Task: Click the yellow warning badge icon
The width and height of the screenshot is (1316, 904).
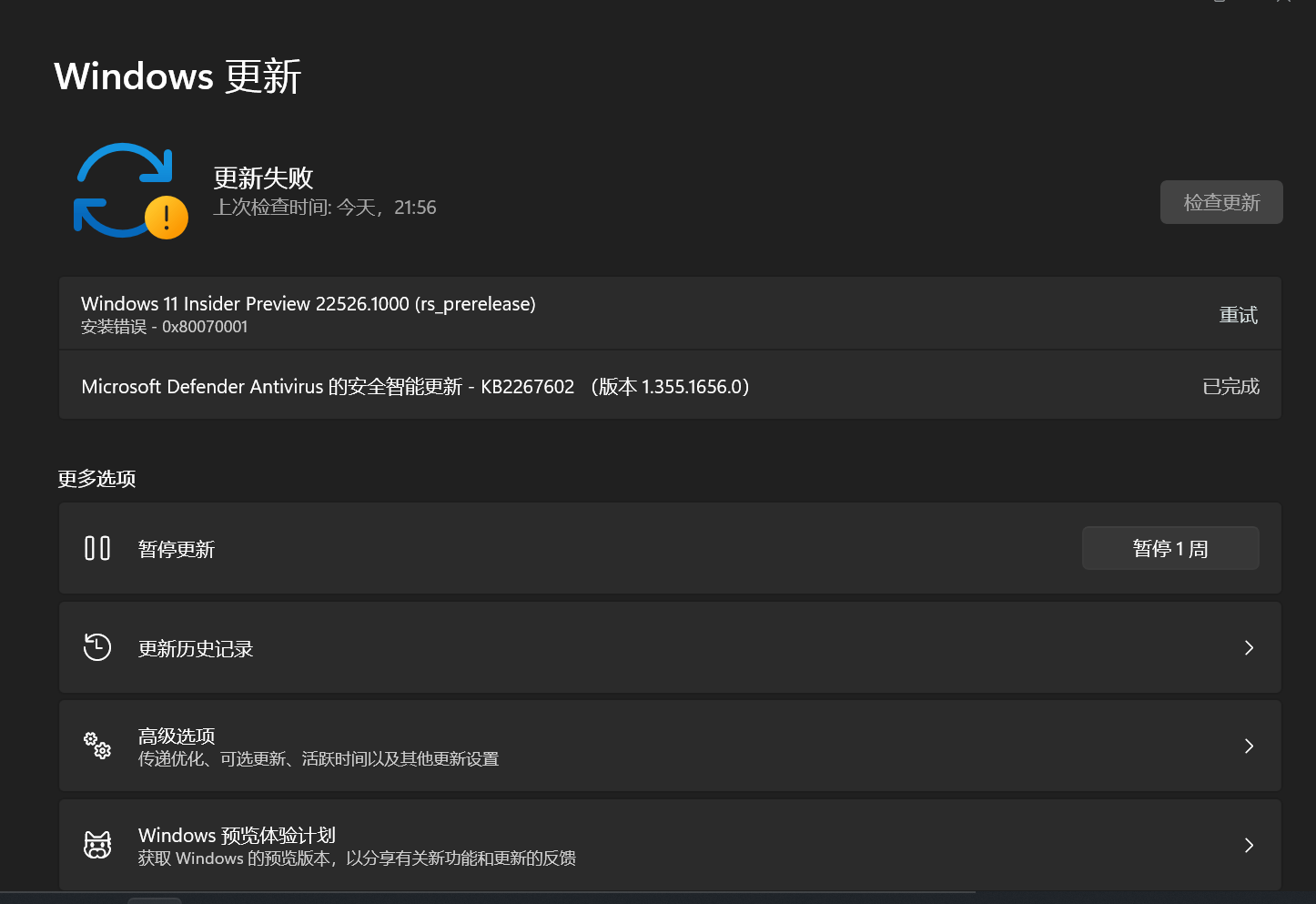Action: (167, 218)
